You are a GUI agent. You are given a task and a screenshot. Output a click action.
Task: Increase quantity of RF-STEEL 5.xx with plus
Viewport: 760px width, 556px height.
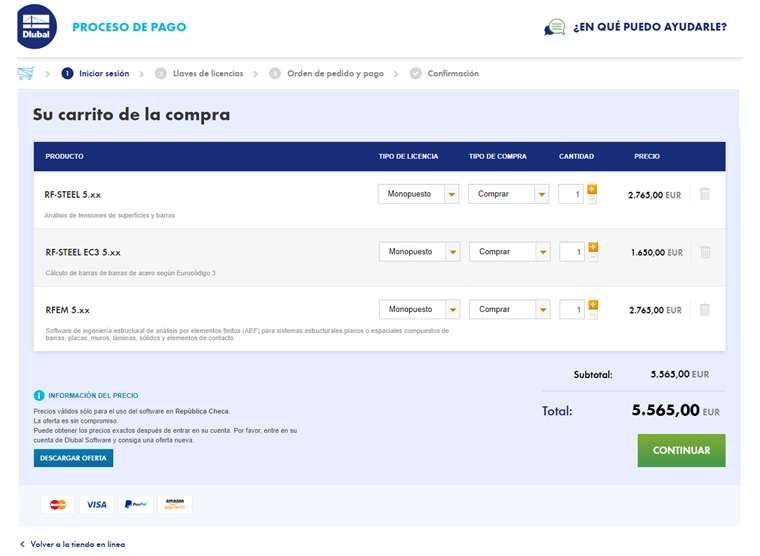pos(592,189)
